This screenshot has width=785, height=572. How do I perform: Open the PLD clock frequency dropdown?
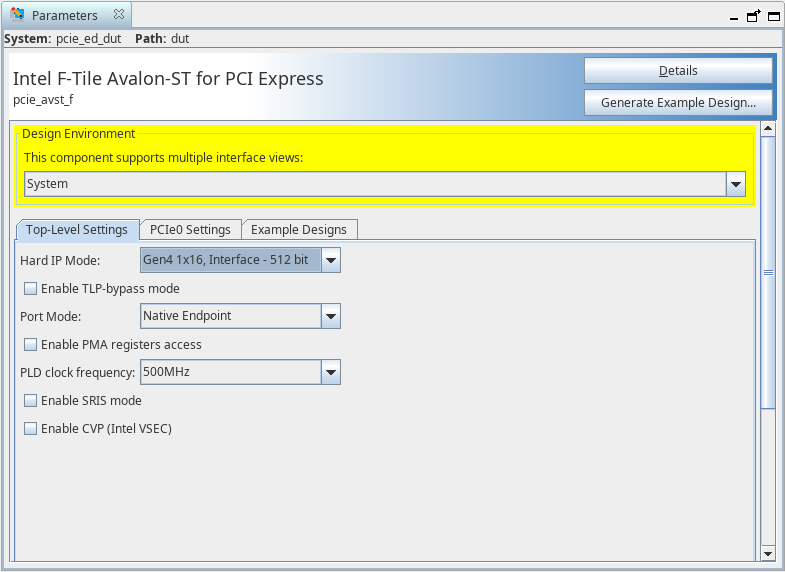331,373
